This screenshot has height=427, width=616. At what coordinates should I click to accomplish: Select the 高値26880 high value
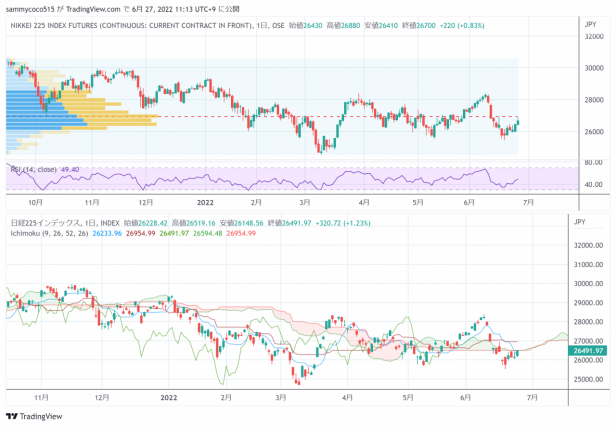343,26
